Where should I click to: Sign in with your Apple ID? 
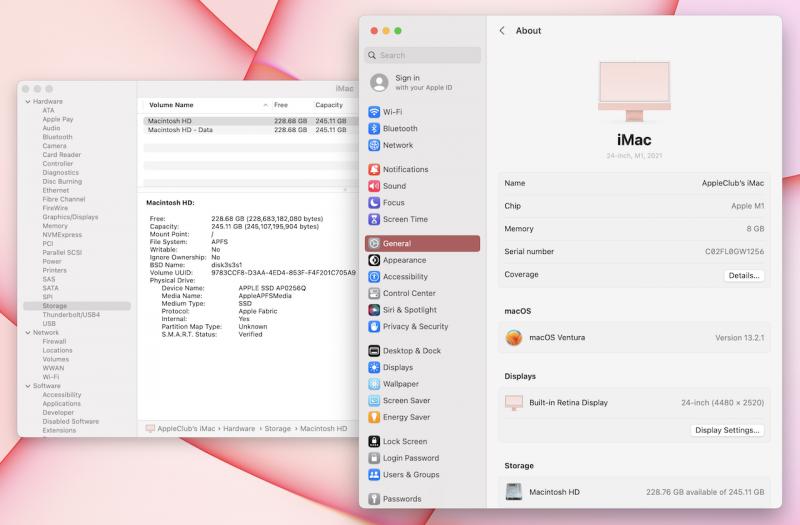[423, 83]
